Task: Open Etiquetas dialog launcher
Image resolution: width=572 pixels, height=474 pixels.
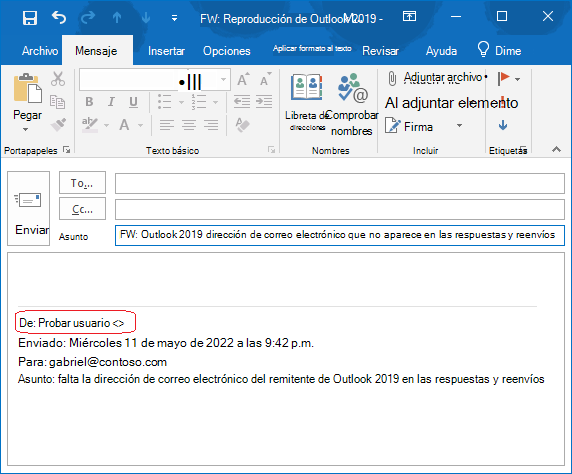Action: (523, 149)
